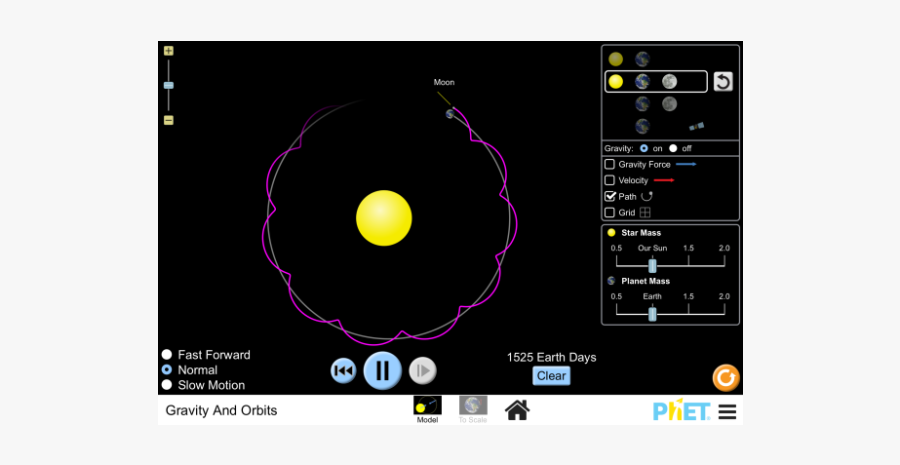Enable the Gravity Force checkbox
This screenshot has height=465, width=900.
tap(610, 164)
